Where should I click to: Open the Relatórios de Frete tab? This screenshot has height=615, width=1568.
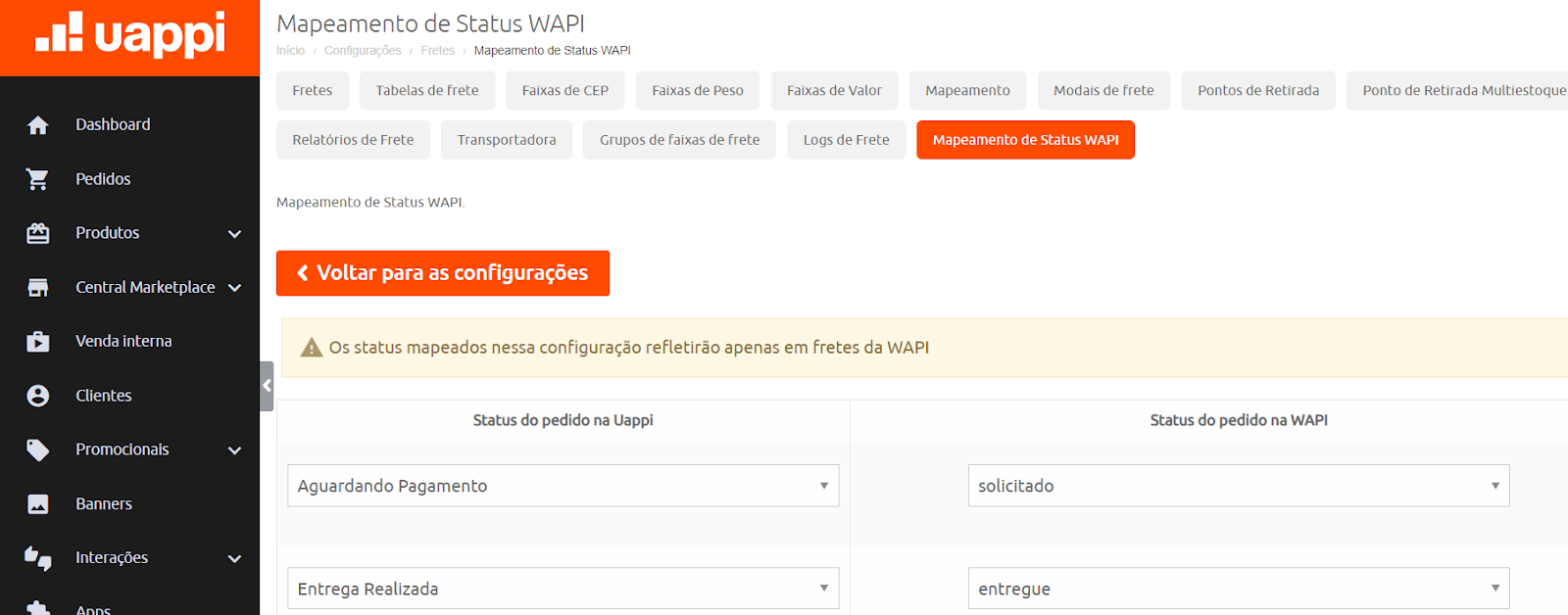point(353,140)
